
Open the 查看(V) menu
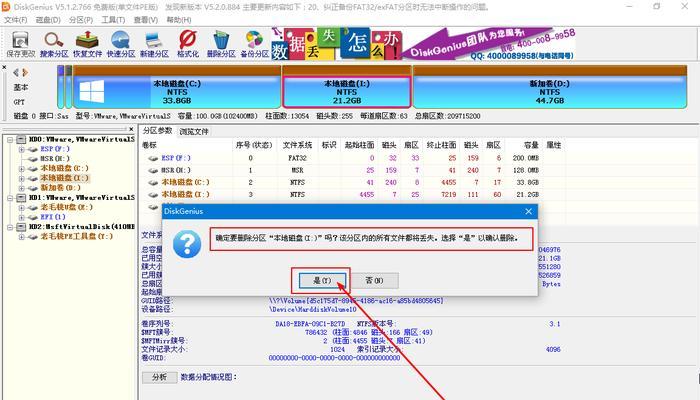click(x=146, y=20)
